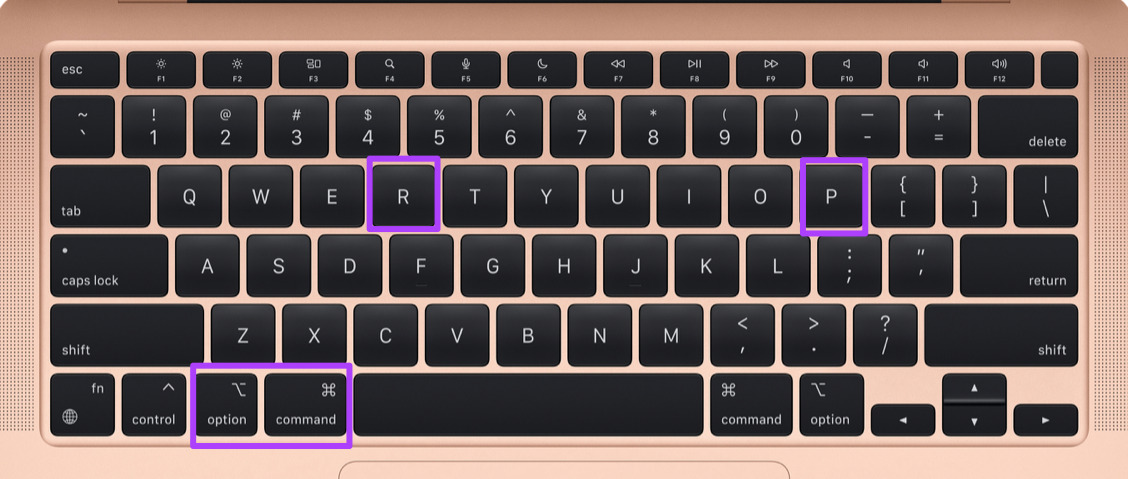Image resolution: width=1128 pixels, height=479 pixels.
Task: Click the F6 Do Not Disturb moon key
Action: coord(542,70)
